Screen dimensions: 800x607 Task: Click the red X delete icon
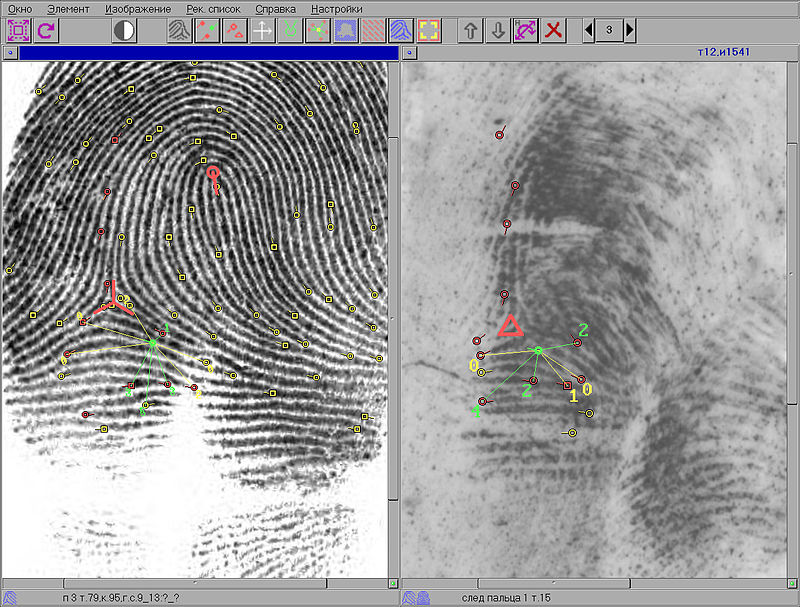pos(553,30)
